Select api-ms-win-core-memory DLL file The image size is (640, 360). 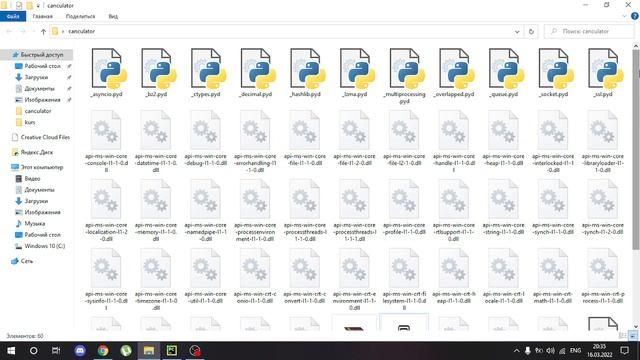tap(156, 210)
